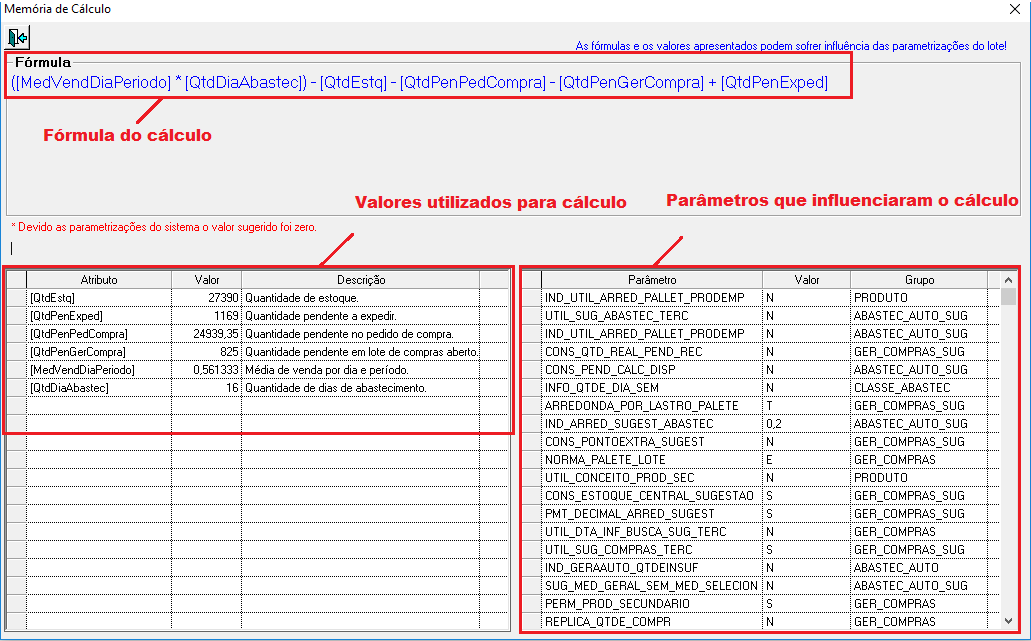Click the value 0,561333

pyautogui.click(x=216, y=370)
